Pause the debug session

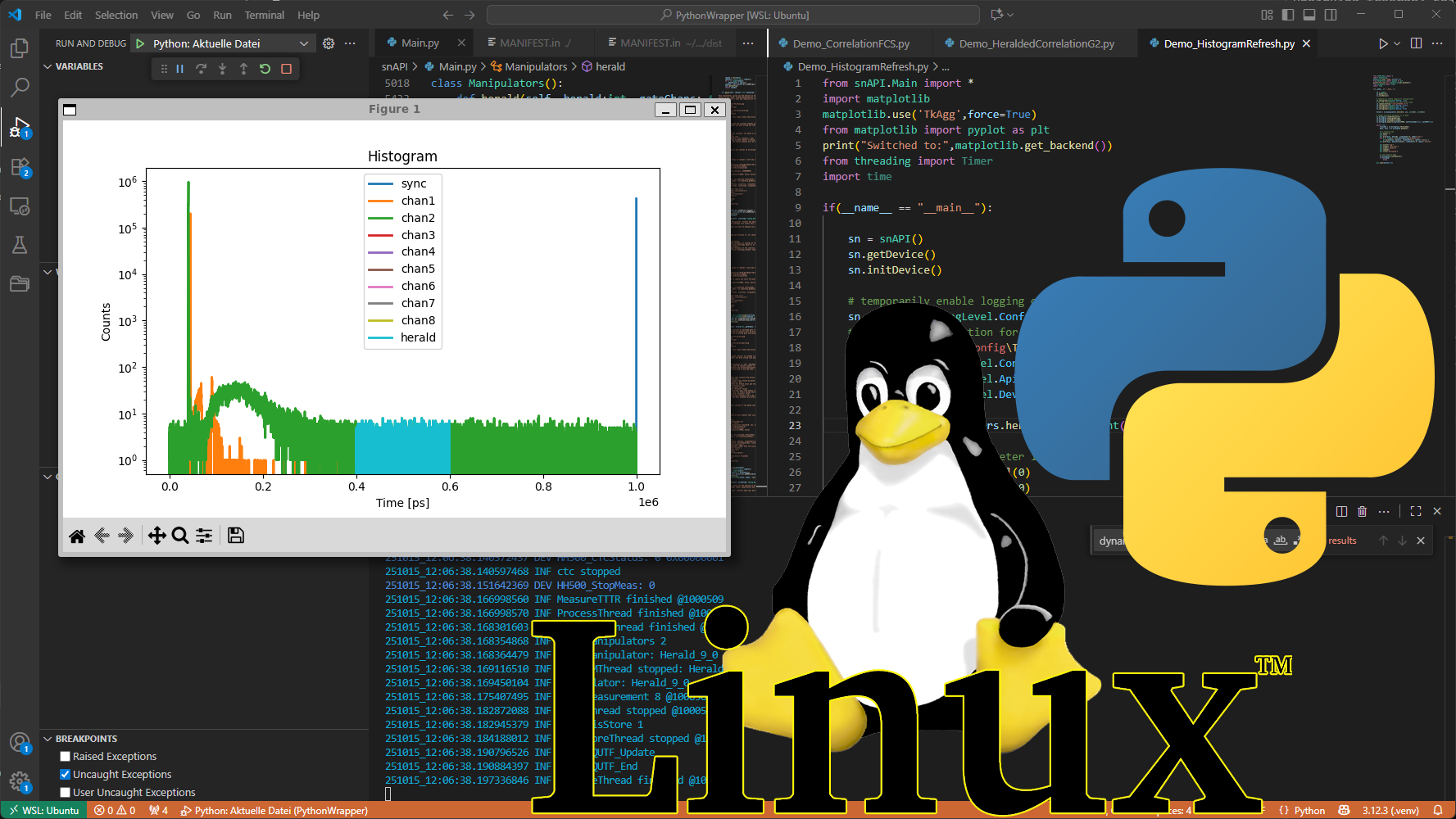(180, 69)
